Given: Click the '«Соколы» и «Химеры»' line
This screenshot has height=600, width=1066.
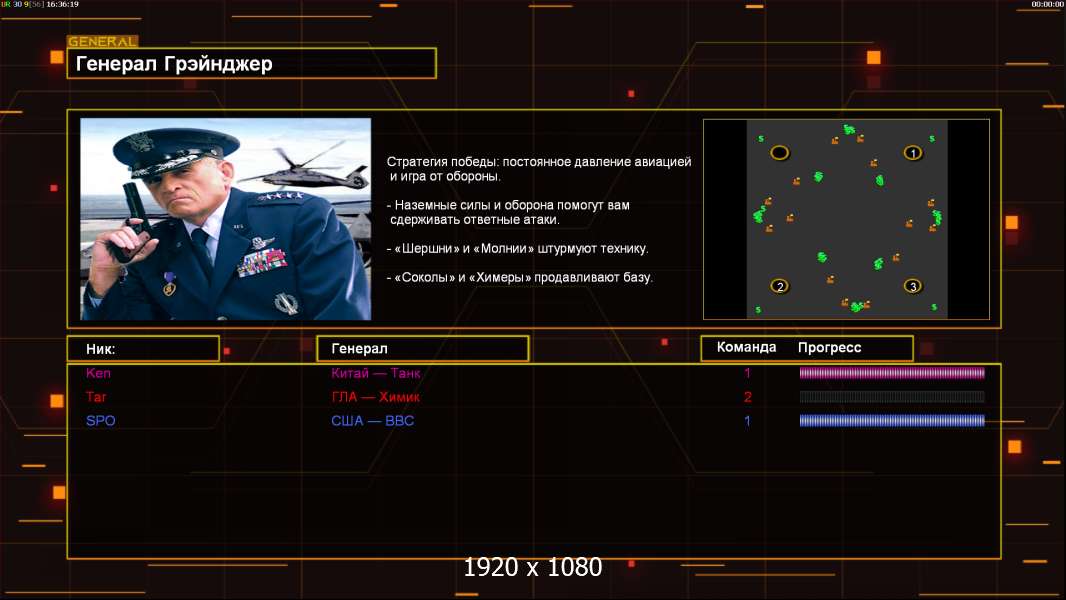Looking at the screenshot, I should [x=519, y=277].
